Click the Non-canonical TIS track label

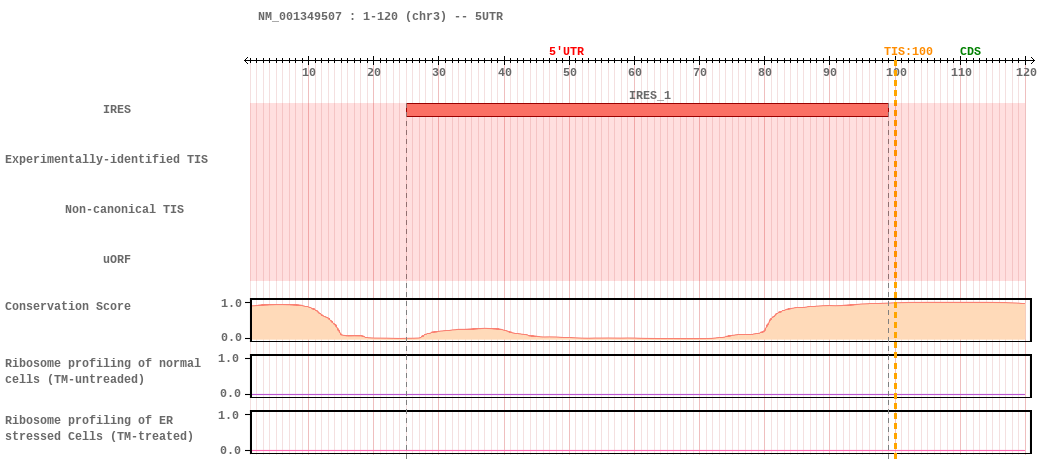point(124,210)
